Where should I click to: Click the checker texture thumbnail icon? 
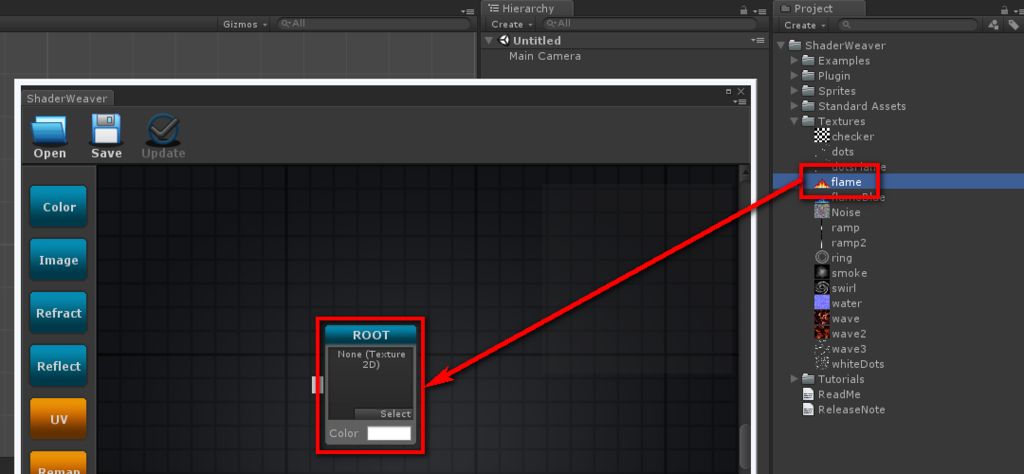click(822, 136)
